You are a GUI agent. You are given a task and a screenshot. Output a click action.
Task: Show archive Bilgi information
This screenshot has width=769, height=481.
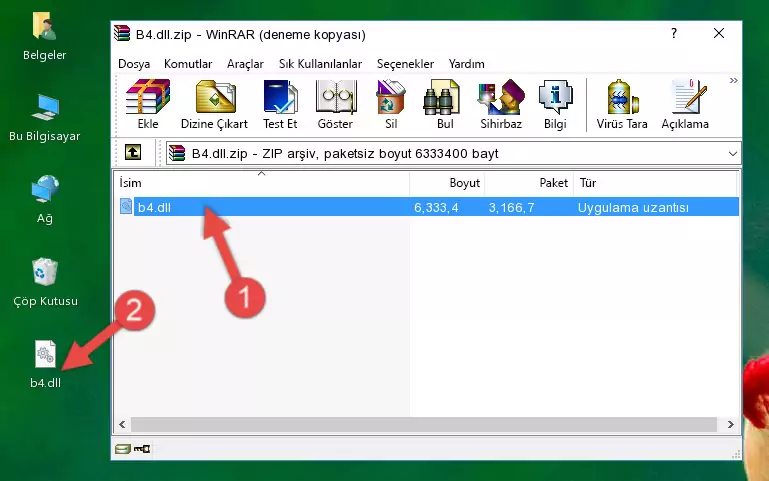click(555, 104)
